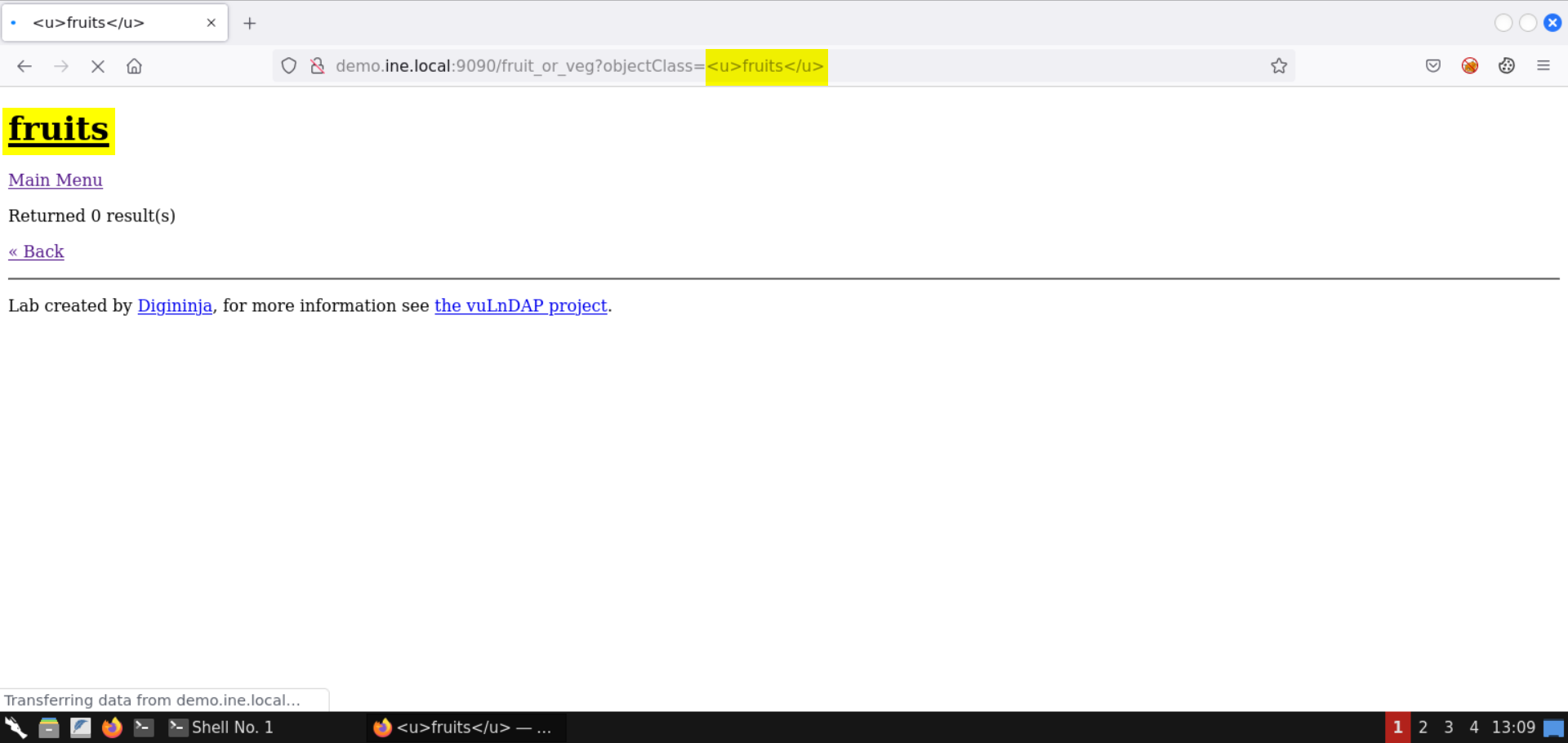Click the red blocked extension toolbar icon
The image size is (1568, 743).
tap(1470, 66)
